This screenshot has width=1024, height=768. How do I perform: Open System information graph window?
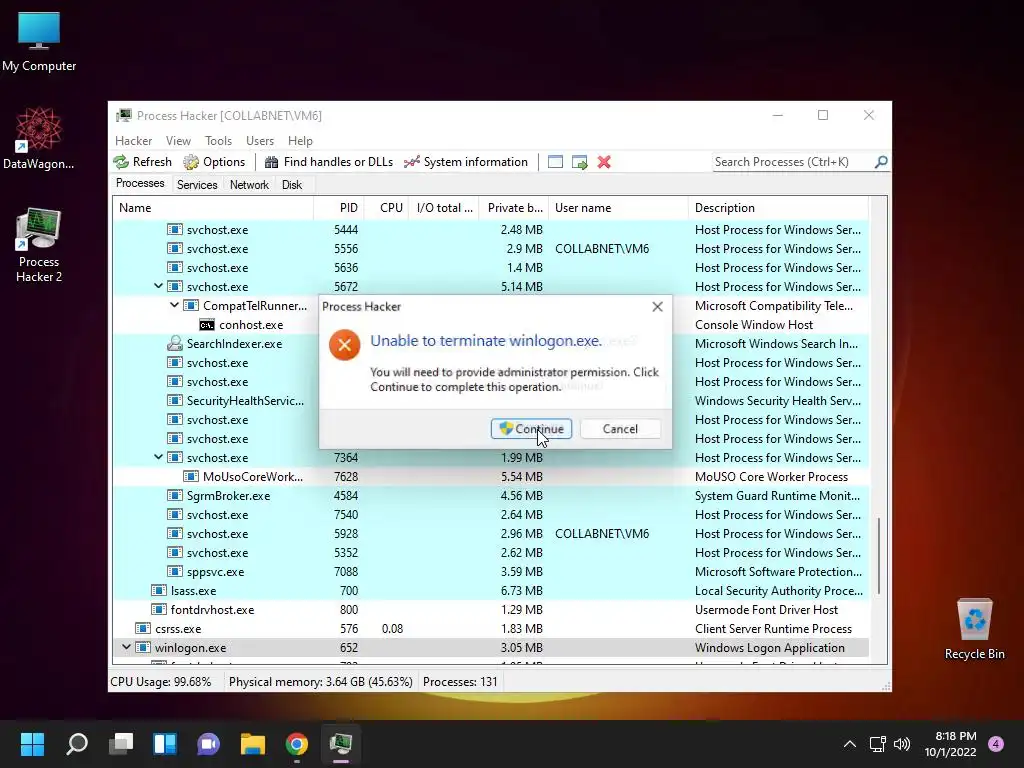[x=466, y=162]
